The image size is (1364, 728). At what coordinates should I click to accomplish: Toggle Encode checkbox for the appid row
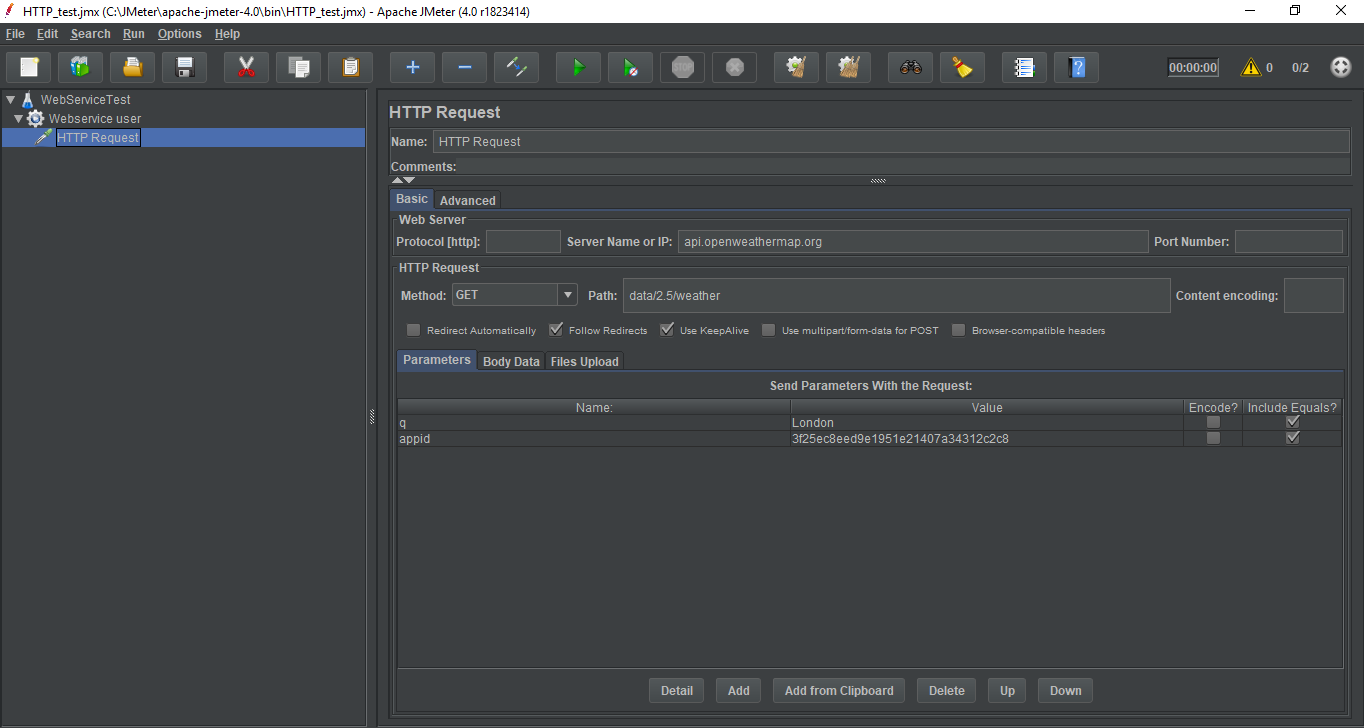pos(1213,438)
